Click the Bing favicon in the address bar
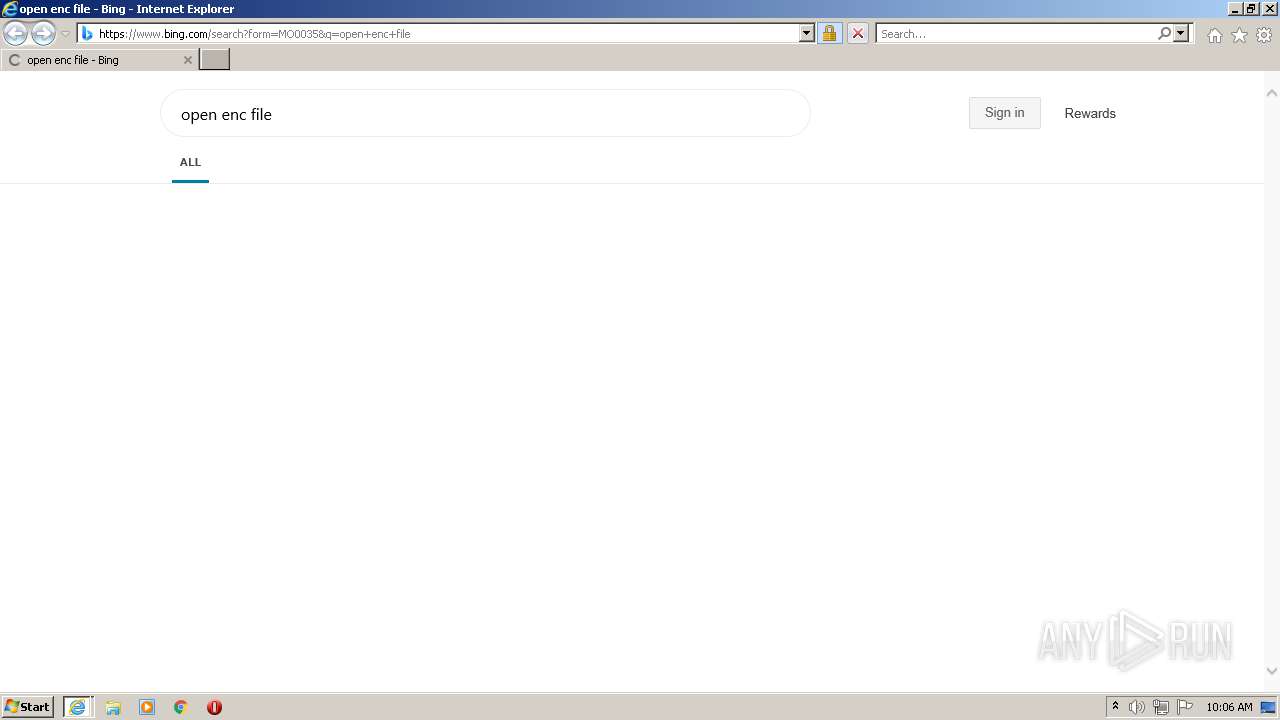1280x720 pixels. pos(87,34)
